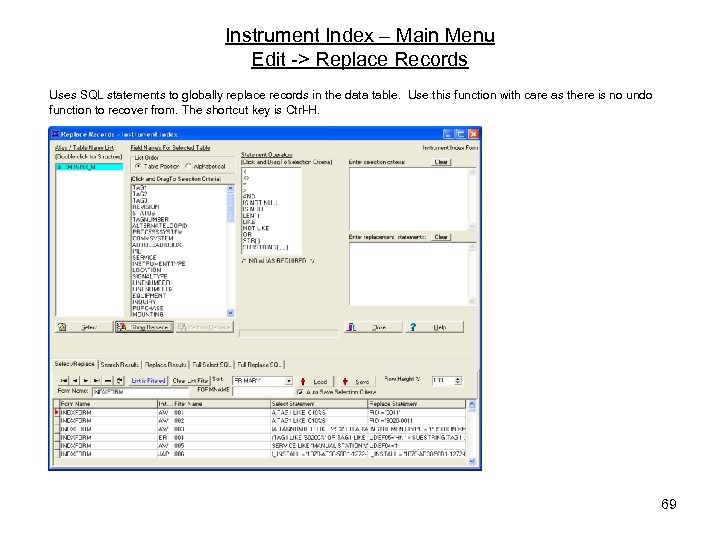Click the List is Filtered button
The width and height of the screenshot is (720, 540).
pos(148,381)
